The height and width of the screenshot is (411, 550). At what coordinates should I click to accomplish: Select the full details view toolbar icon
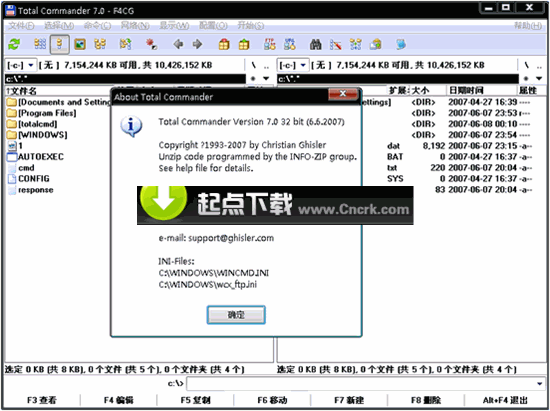(60, 44)
